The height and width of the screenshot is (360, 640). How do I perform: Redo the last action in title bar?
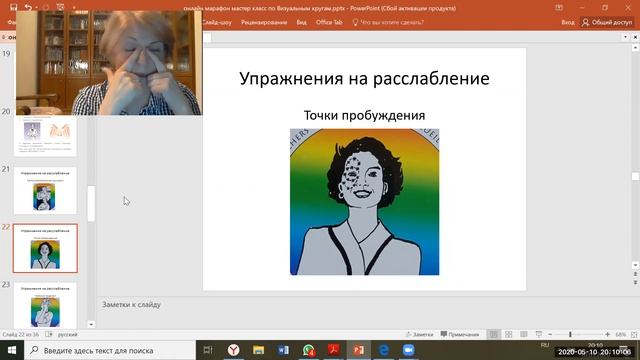46,7
